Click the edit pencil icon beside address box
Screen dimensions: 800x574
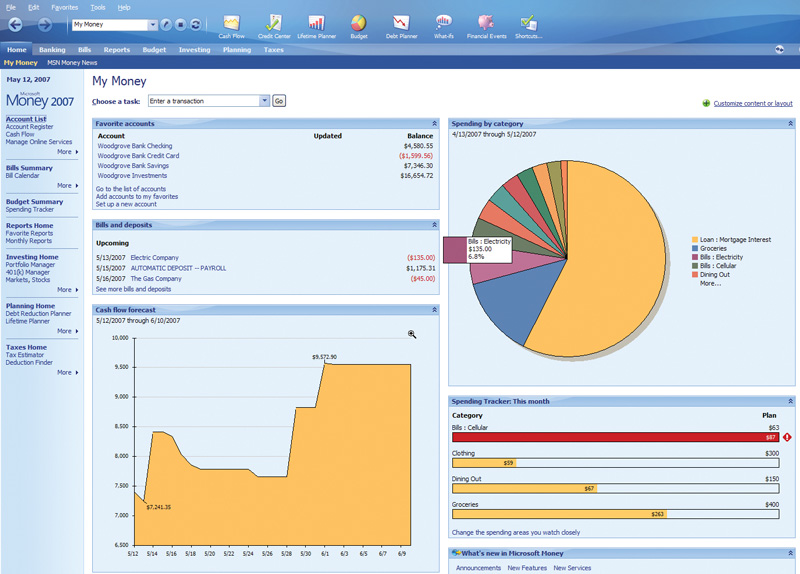click(x=166, y=24)
